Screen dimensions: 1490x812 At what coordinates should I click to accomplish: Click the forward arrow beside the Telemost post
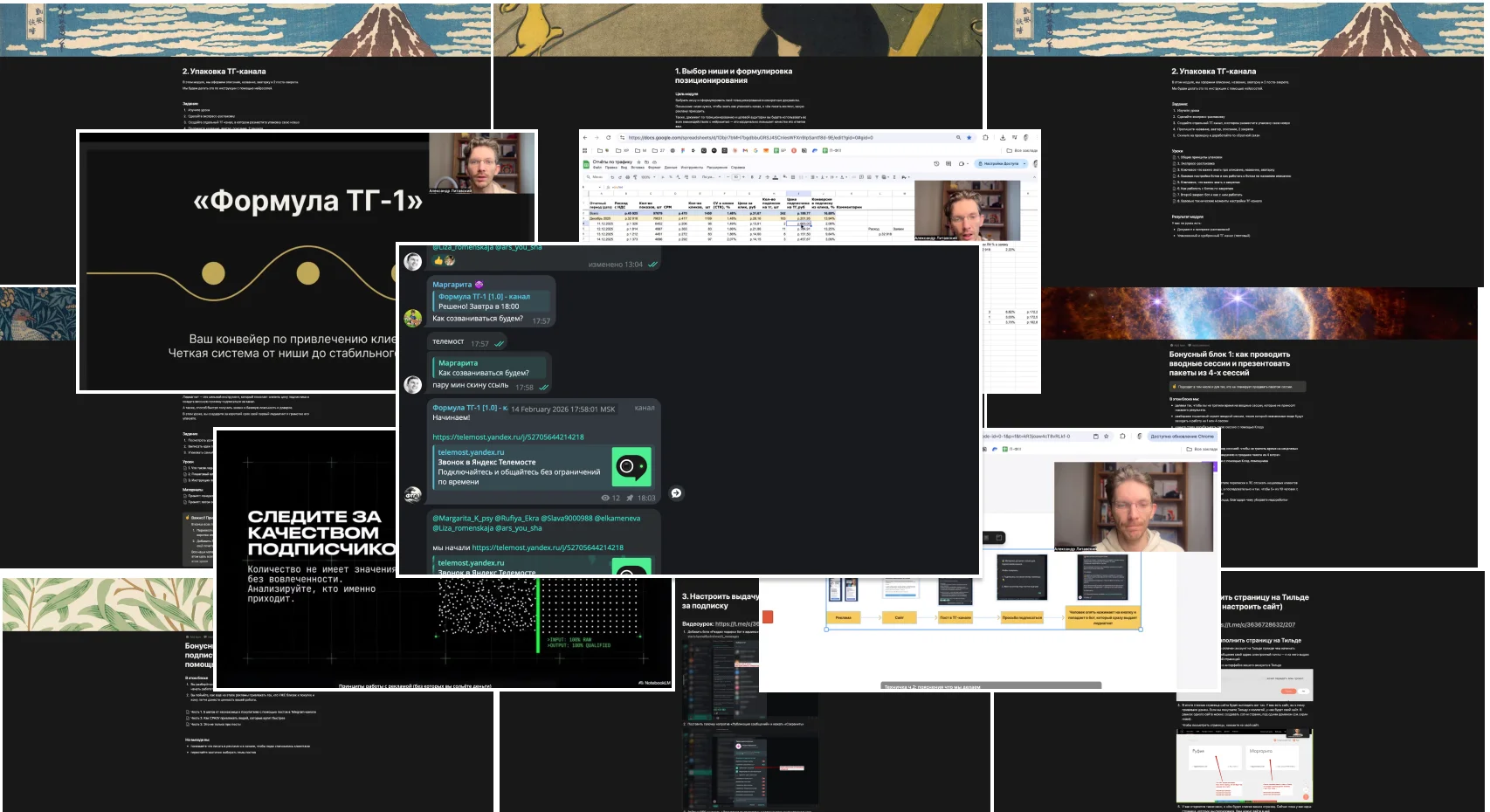676,493
